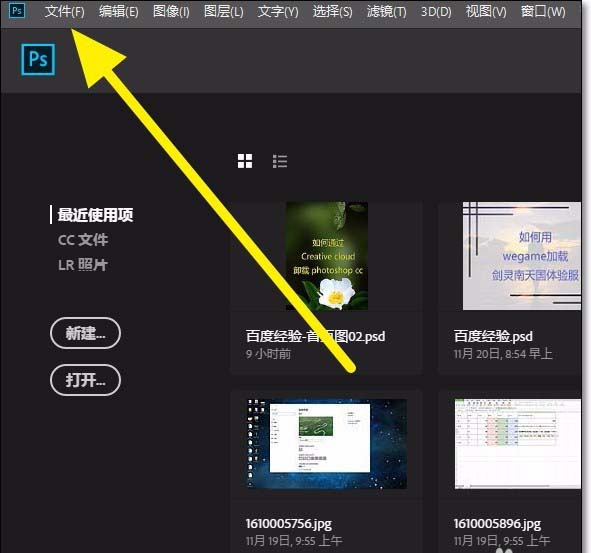Open the 1610005756.jpg thumbnail
The image size is (591, 553).
point(327,444)
